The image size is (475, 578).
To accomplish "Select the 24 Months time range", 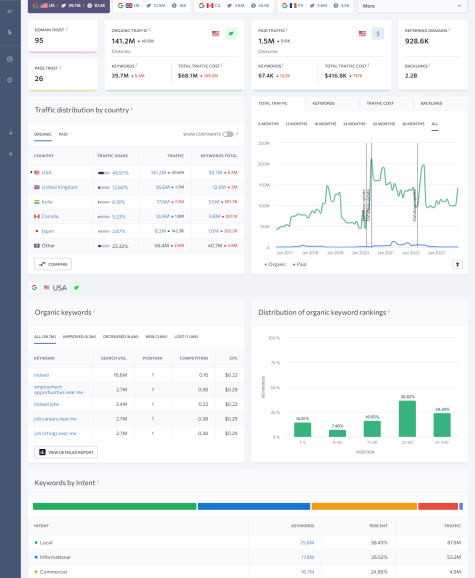I will [x=354, y=124].
